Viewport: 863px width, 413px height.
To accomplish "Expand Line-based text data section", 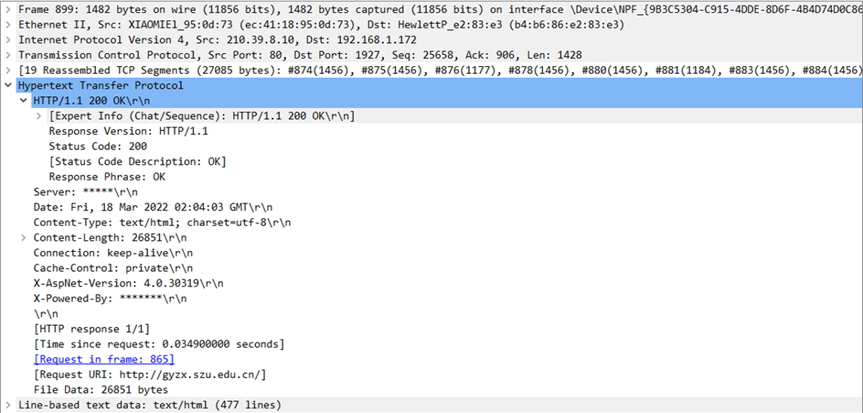I will click(x=8, y=405).
